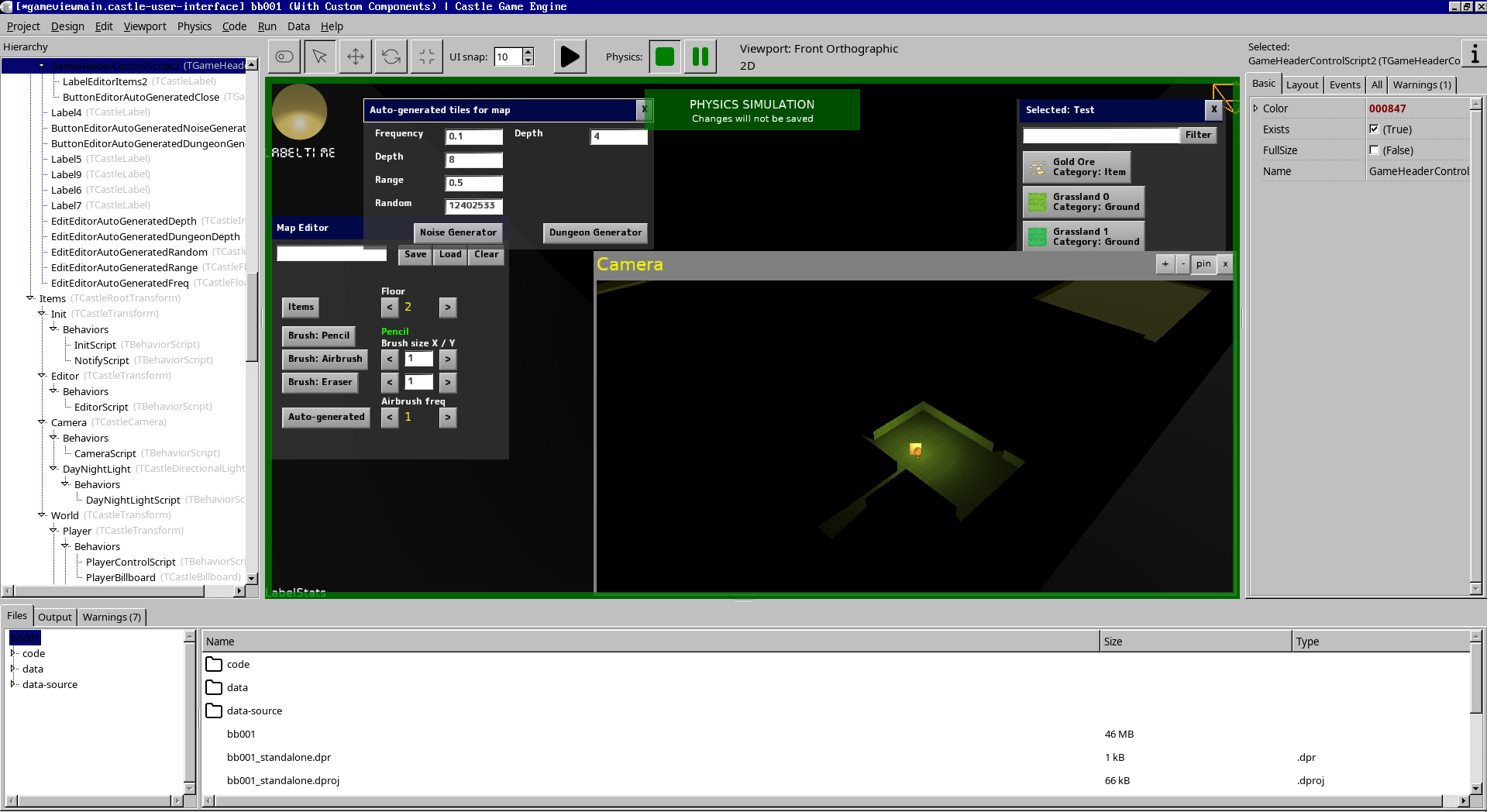Open the Warnings (7) bottom tab

112,618
